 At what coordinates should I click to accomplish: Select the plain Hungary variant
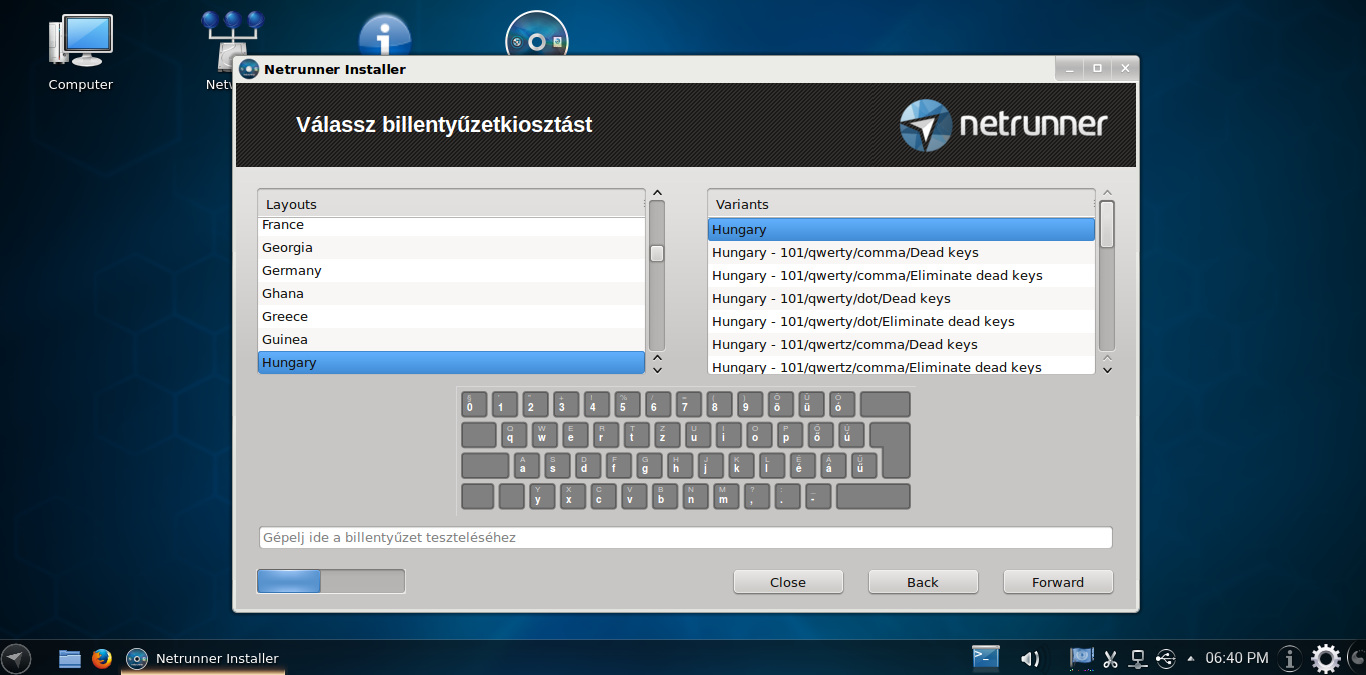(901, 229)
